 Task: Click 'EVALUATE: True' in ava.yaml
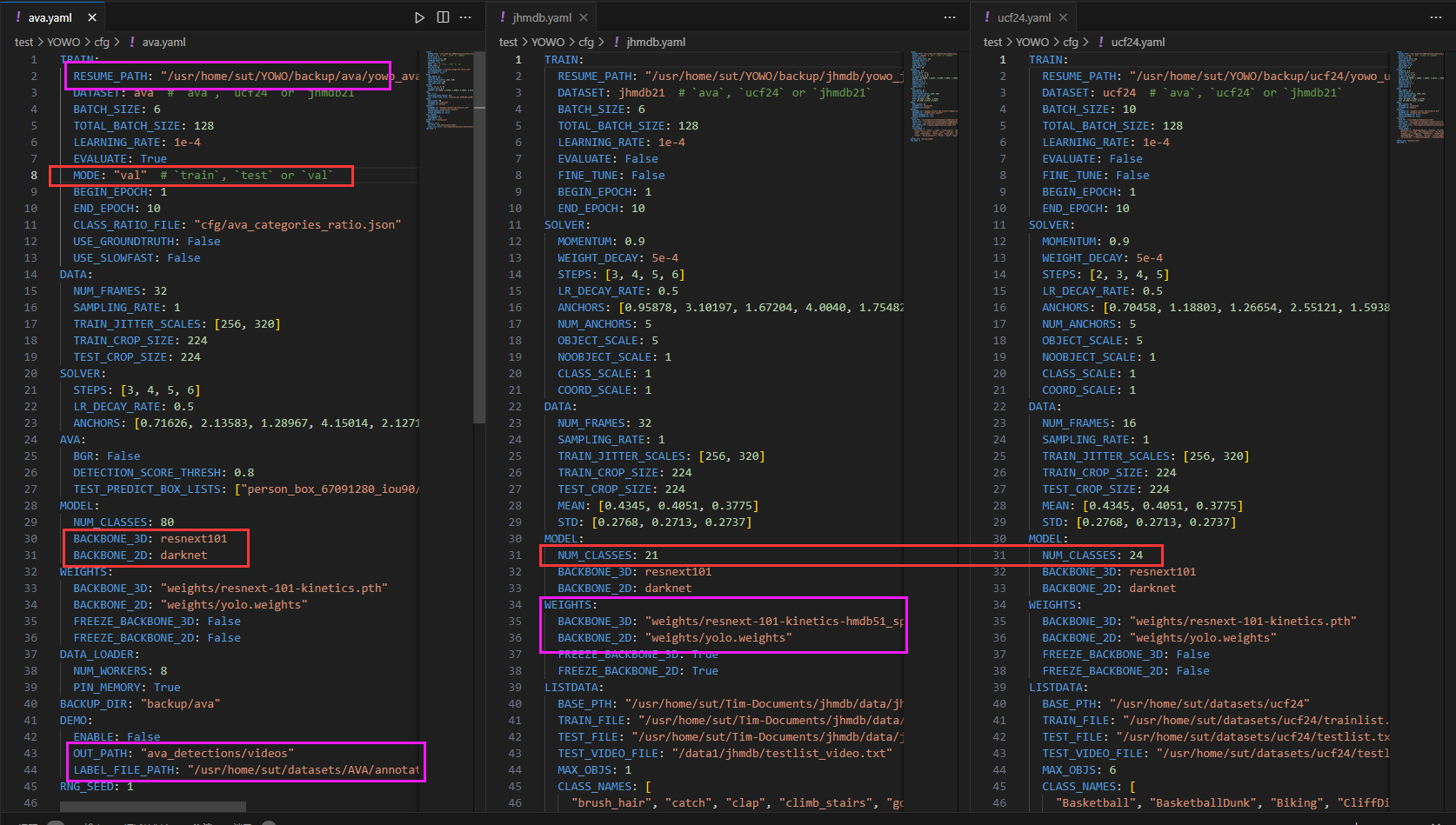point(120,158)
